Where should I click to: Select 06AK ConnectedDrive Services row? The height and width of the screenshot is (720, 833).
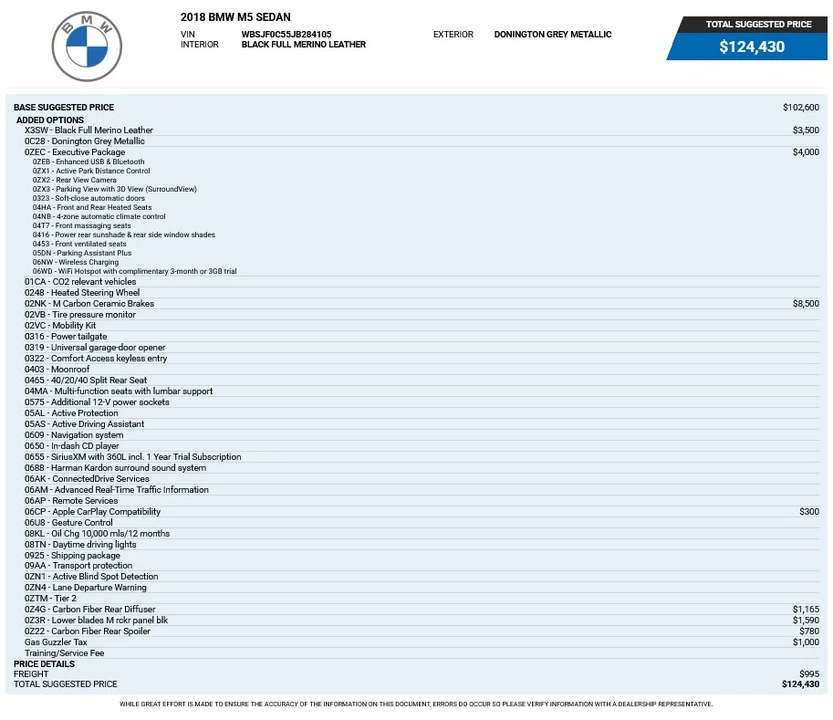[x=422, y=479]
